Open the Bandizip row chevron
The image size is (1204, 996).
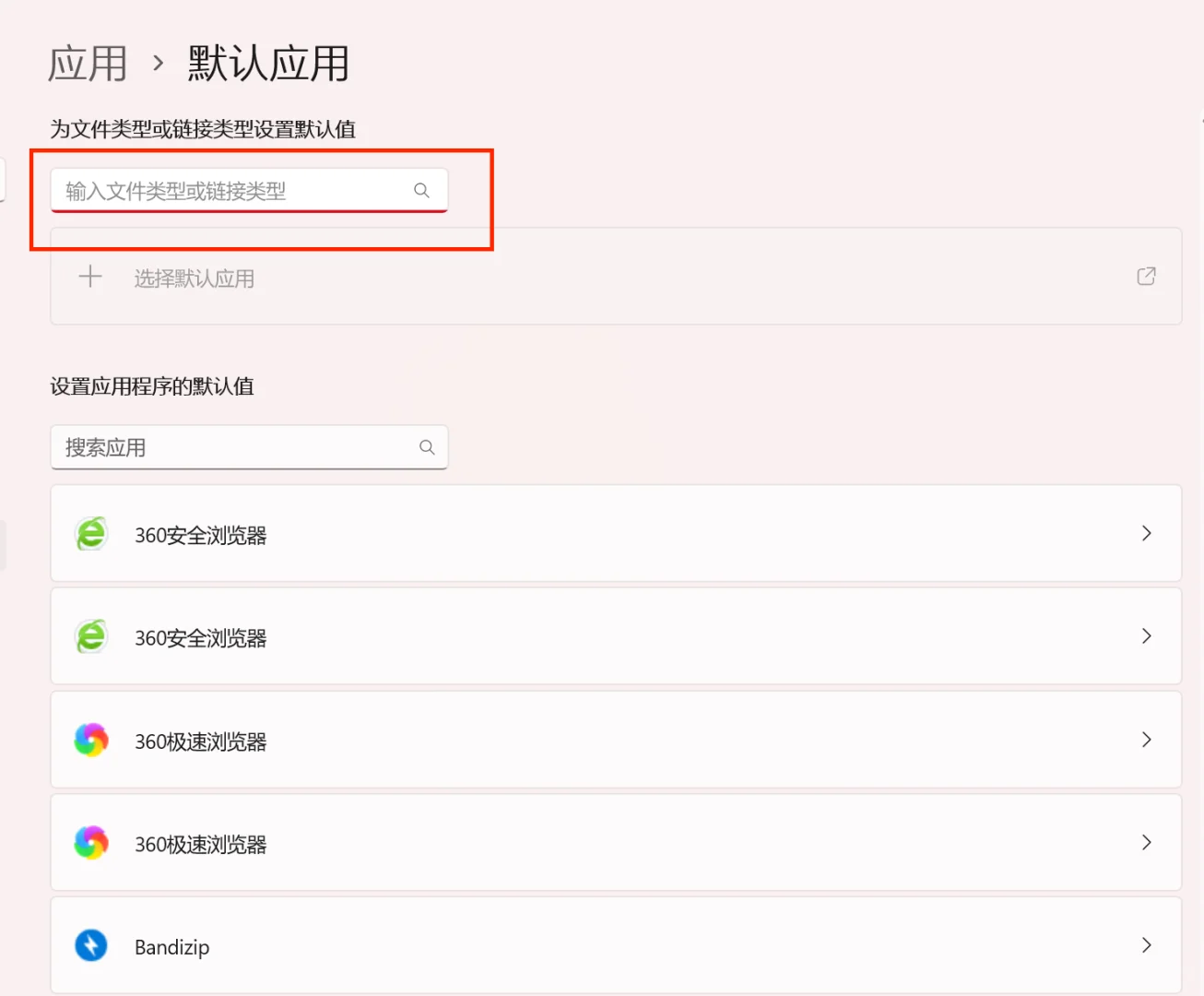[x=1147, y=945]
